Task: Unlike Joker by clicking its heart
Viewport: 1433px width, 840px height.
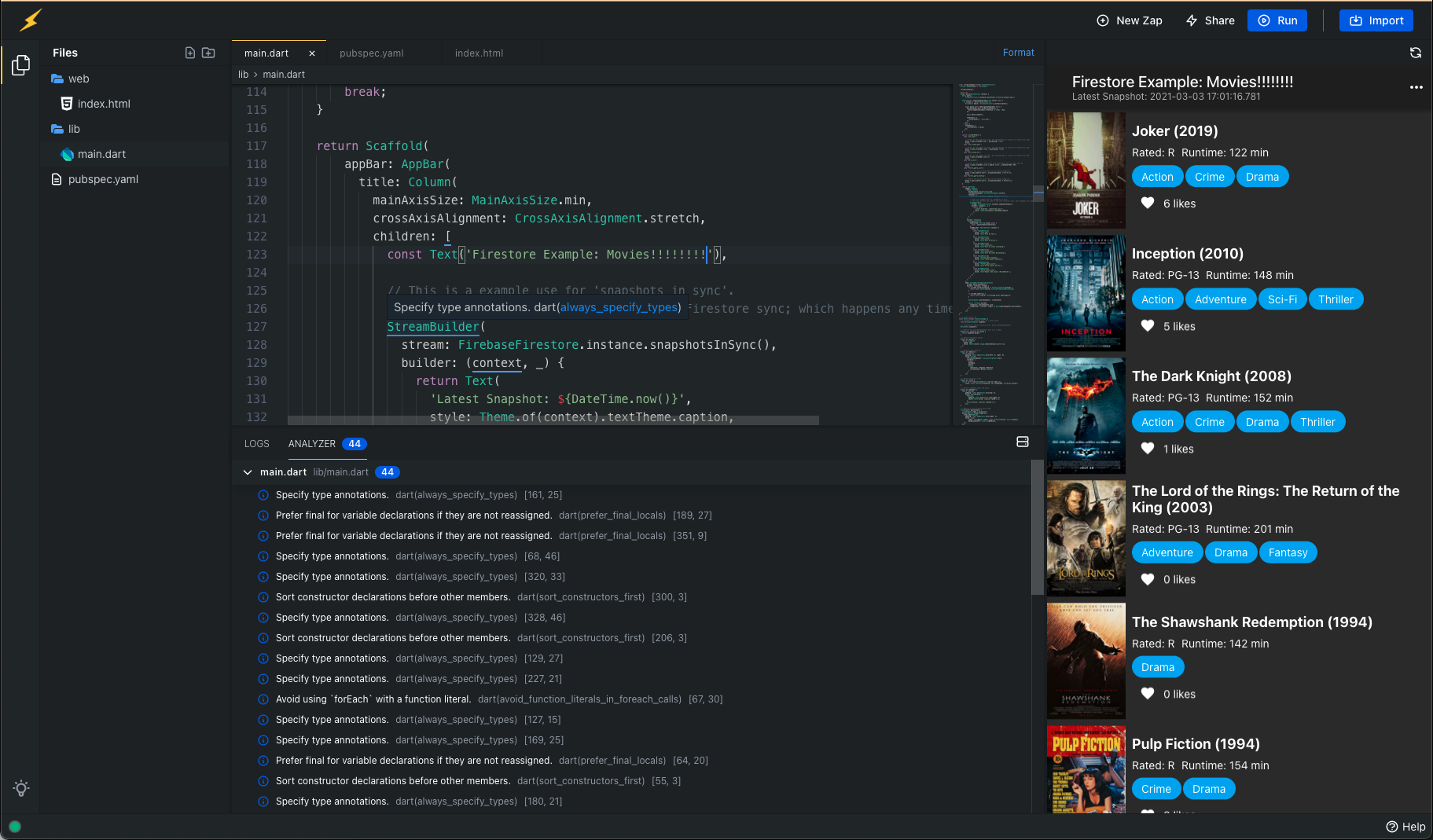Action: (1148, 203)
